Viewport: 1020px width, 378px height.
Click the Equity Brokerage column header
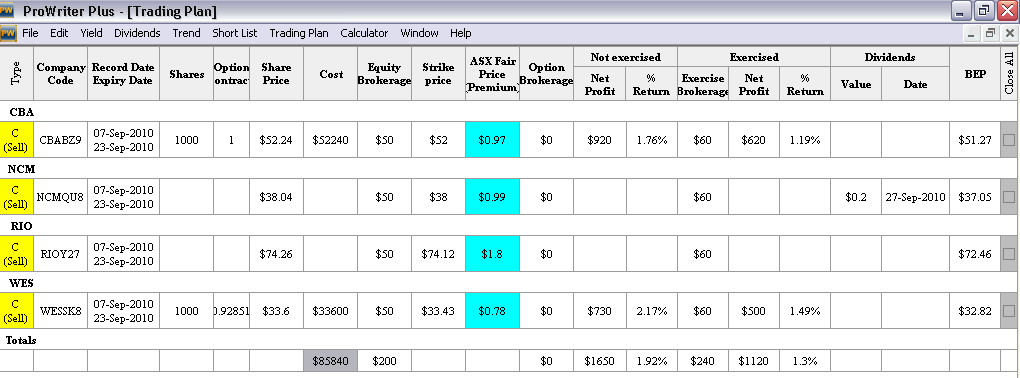pos(384,74)
